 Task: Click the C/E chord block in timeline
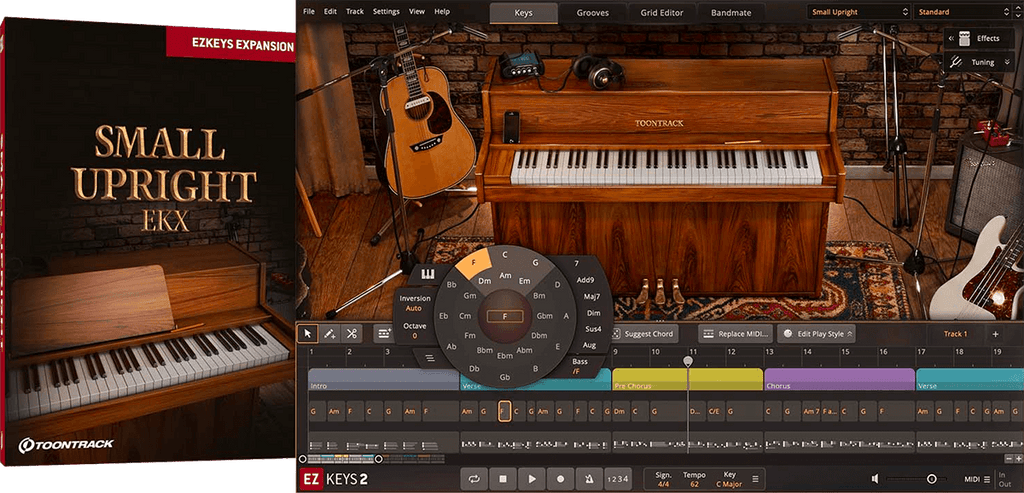click(715, 411)
